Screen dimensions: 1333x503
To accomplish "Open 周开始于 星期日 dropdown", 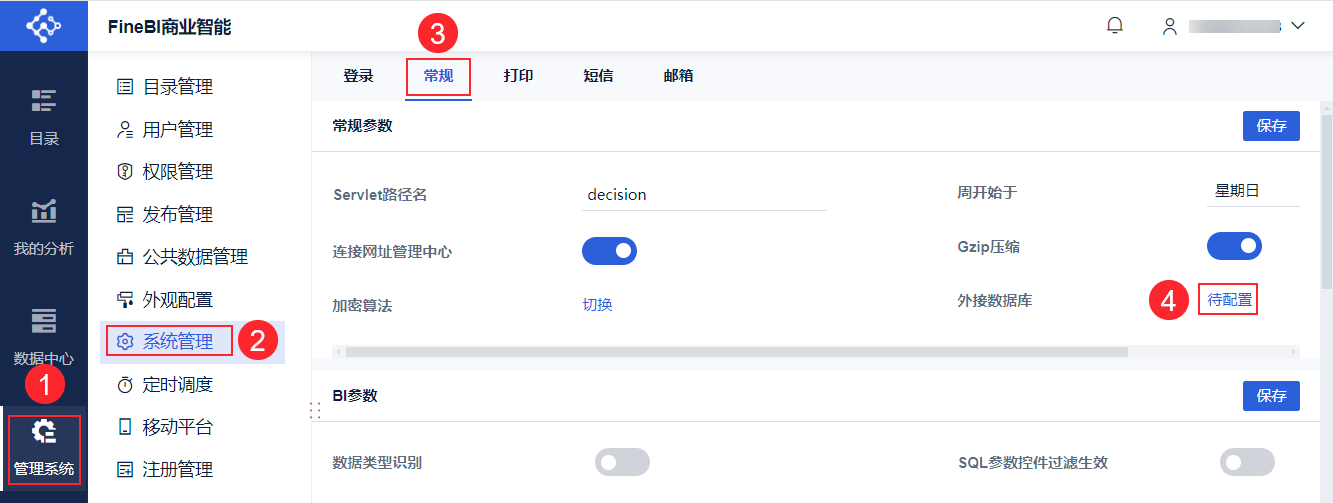I will click(1252, 192).
